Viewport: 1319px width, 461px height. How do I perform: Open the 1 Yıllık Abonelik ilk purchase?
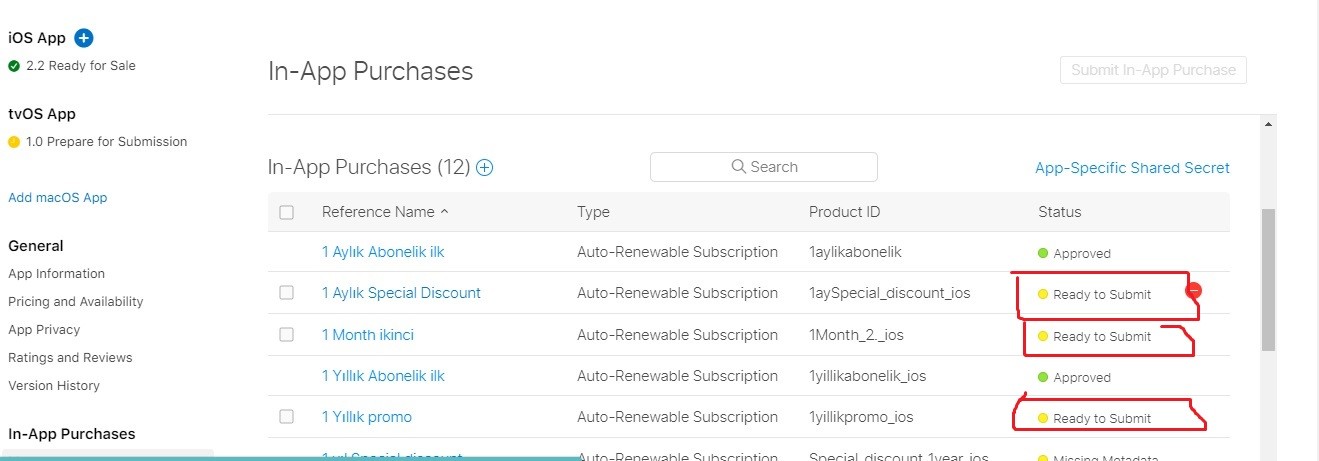click(383, 376)
